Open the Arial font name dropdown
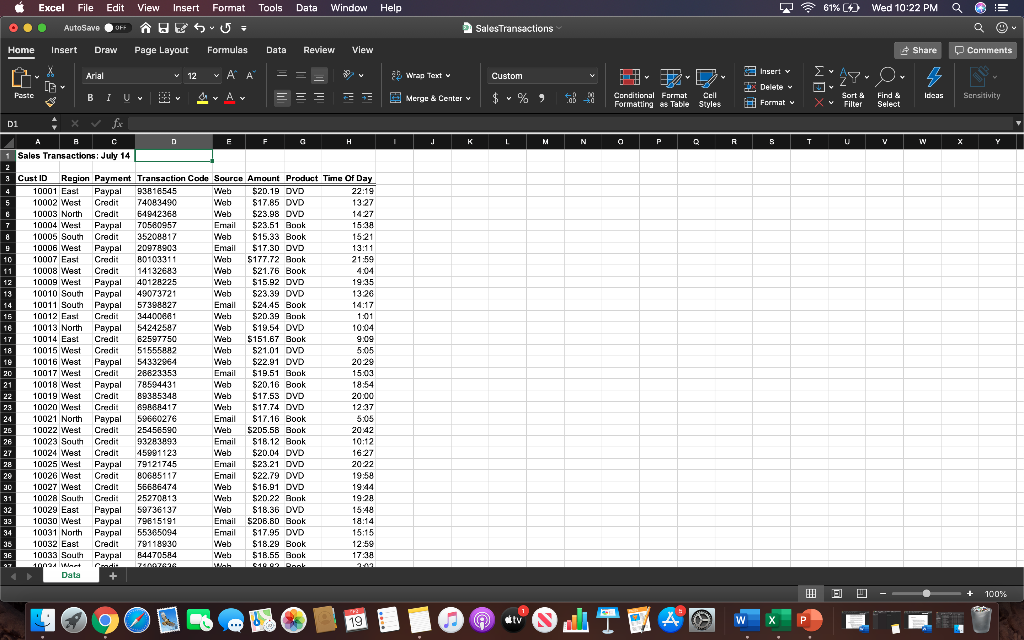Image resolution: width=1024 pixels, height=640 pixels. click(x=176, y=76)
